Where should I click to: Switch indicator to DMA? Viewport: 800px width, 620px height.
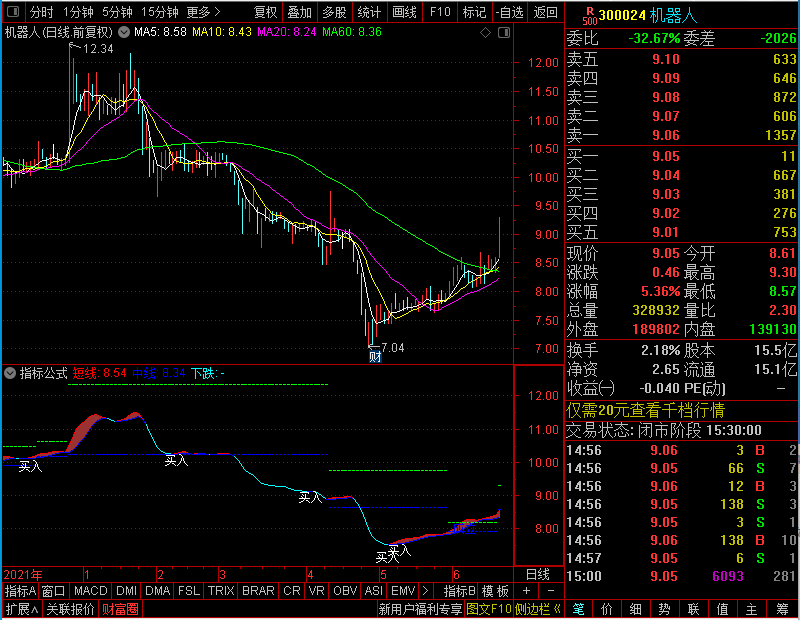point(158,591)
